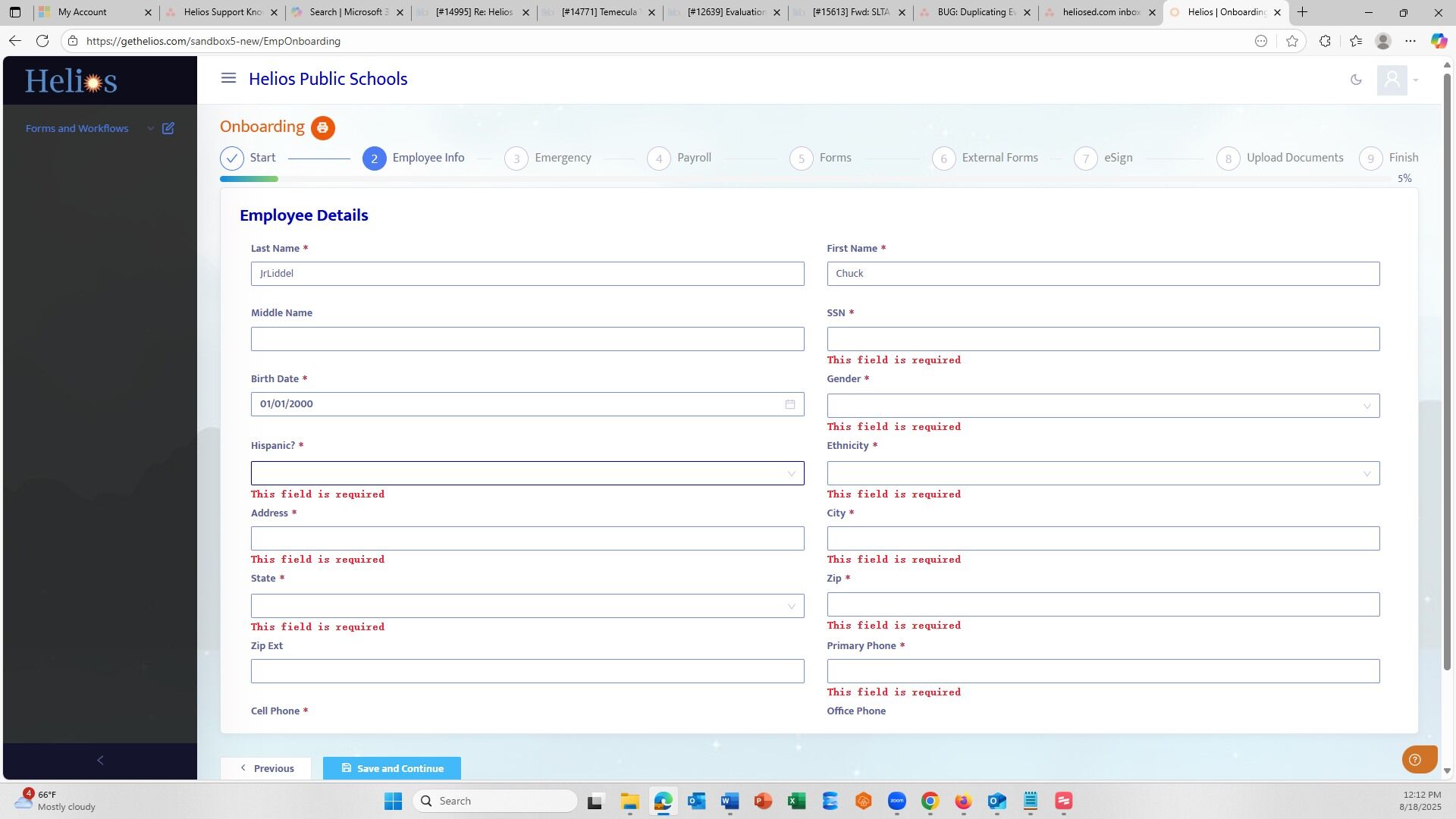Image resolution: width=1456 pixels, height=819 pixels.
Task: Click the Save and Continue button
Action: [x=392, y=768]
